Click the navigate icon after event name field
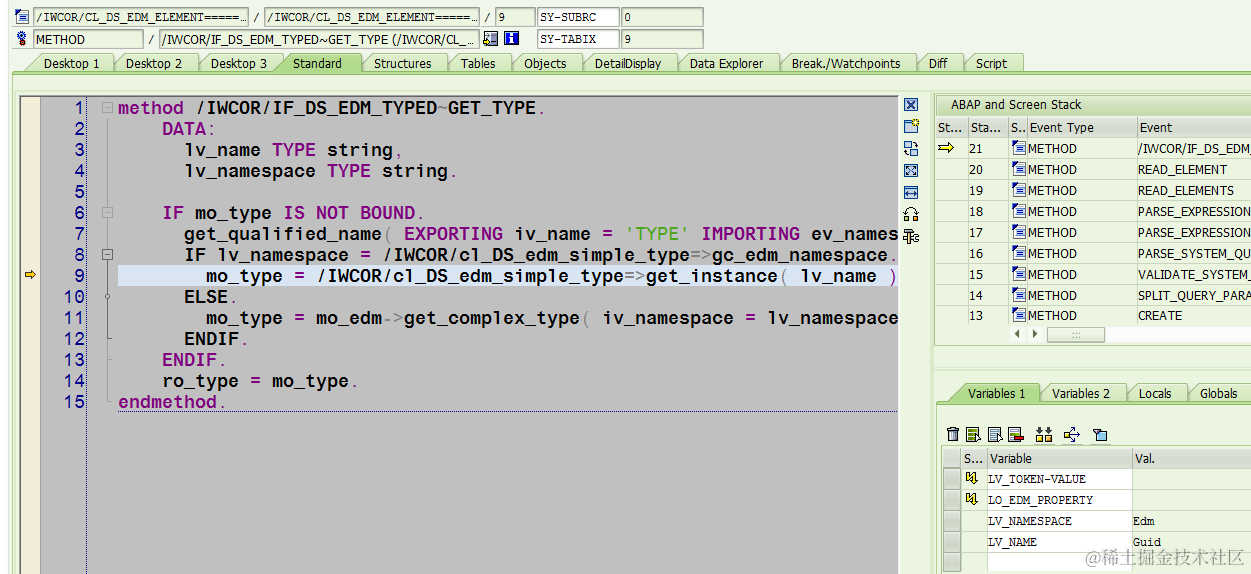 (490, 39)
